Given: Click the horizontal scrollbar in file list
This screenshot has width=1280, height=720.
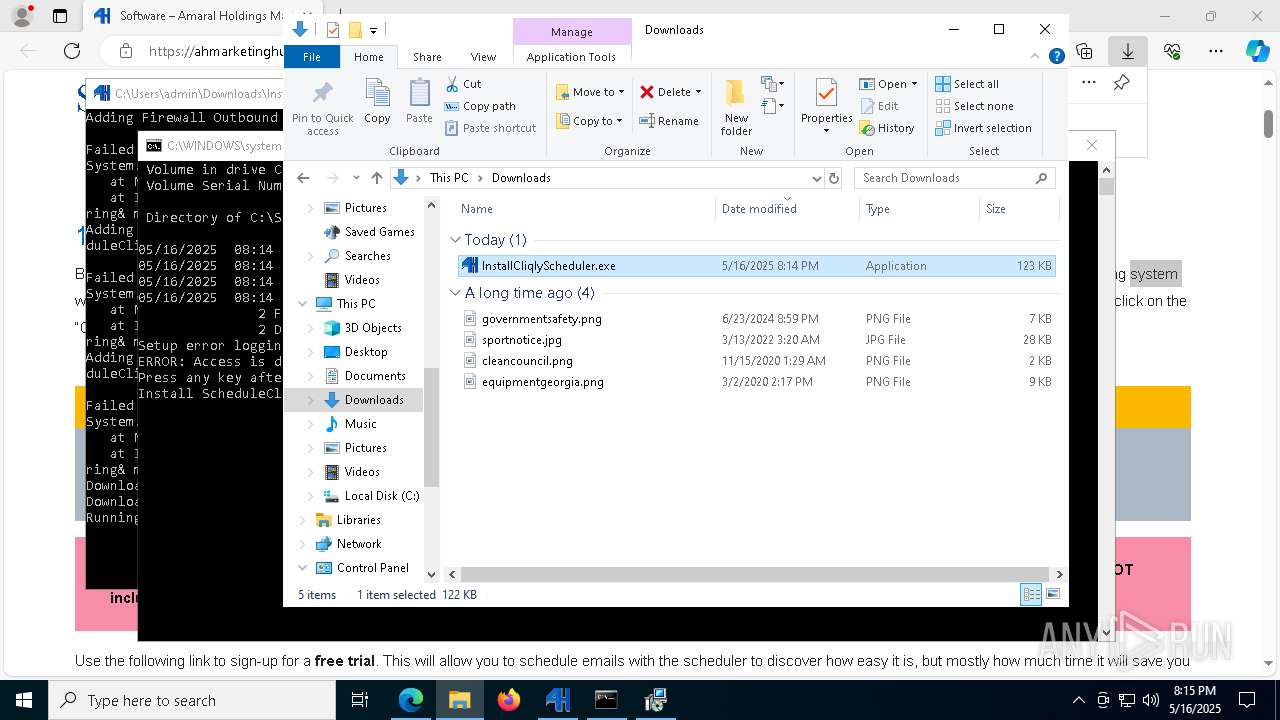Looking at the screenshot, I should coord(755,575).
